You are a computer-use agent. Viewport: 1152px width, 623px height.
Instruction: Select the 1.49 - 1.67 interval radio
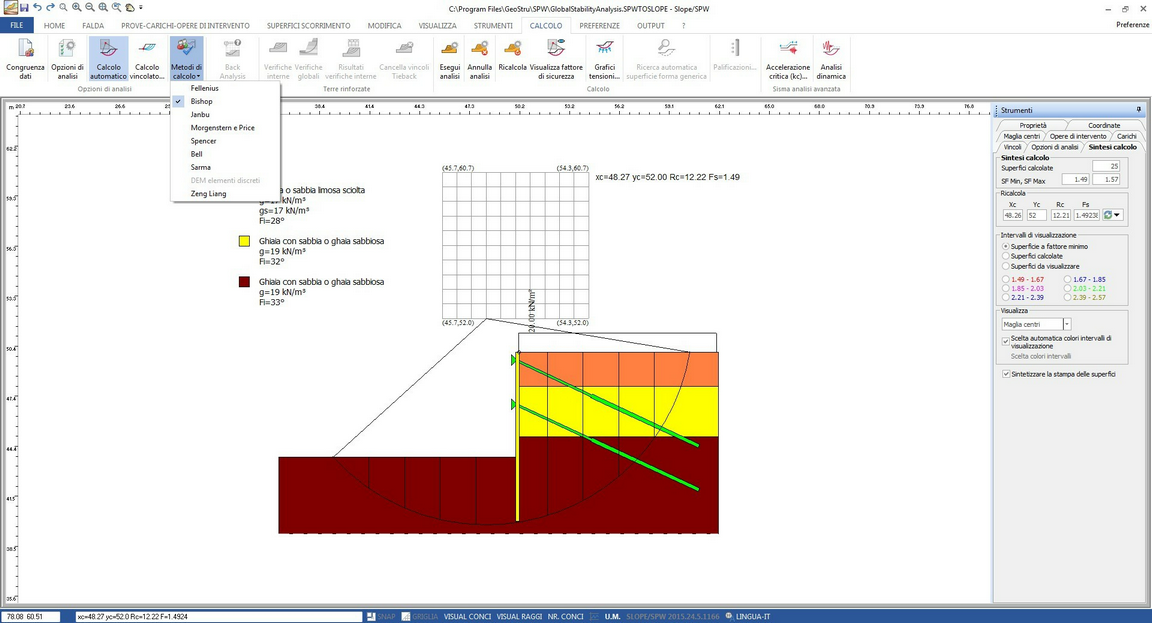pyautogui.click(x=1006, y=279)
